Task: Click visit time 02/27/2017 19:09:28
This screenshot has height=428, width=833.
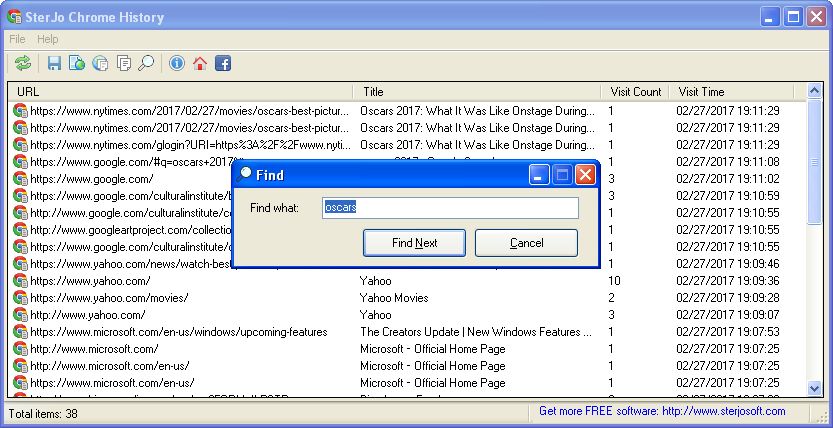Action: coord(728,298)
